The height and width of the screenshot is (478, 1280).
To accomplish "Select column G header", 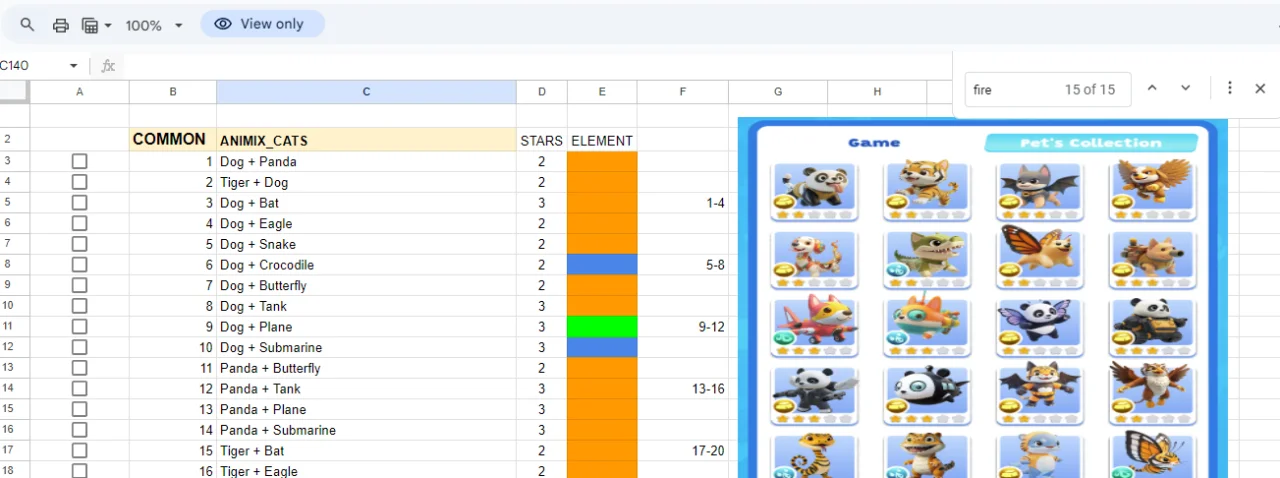I will (778, 92).
